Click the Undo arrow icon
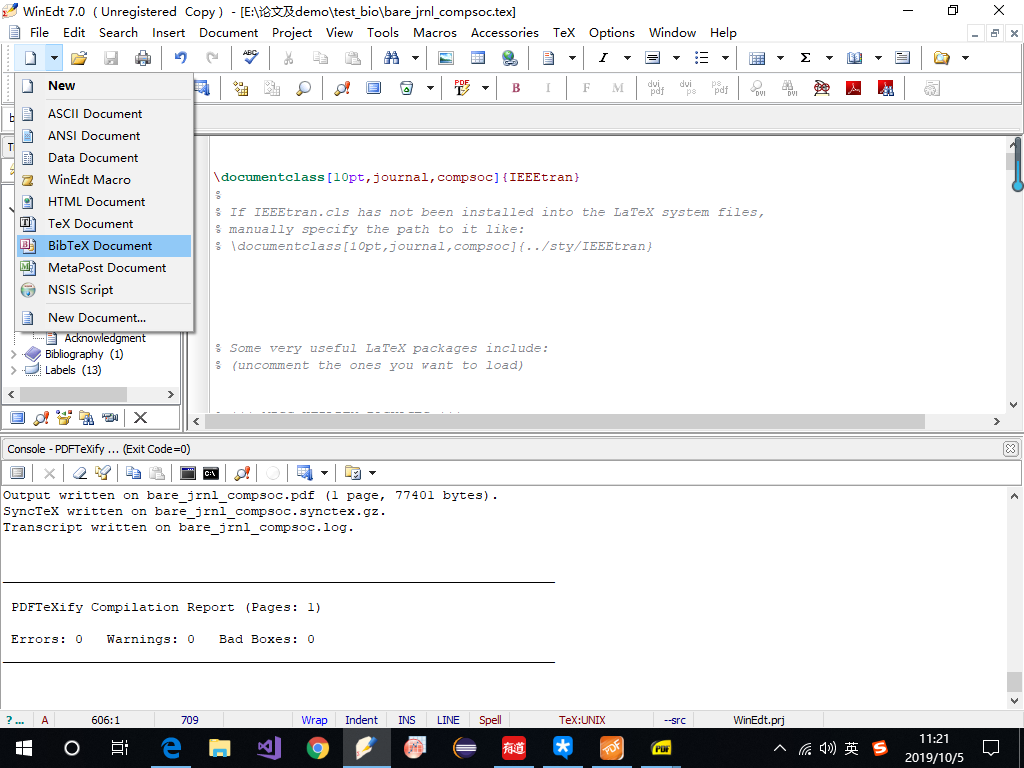1024x768 pixels. point(181,58)
